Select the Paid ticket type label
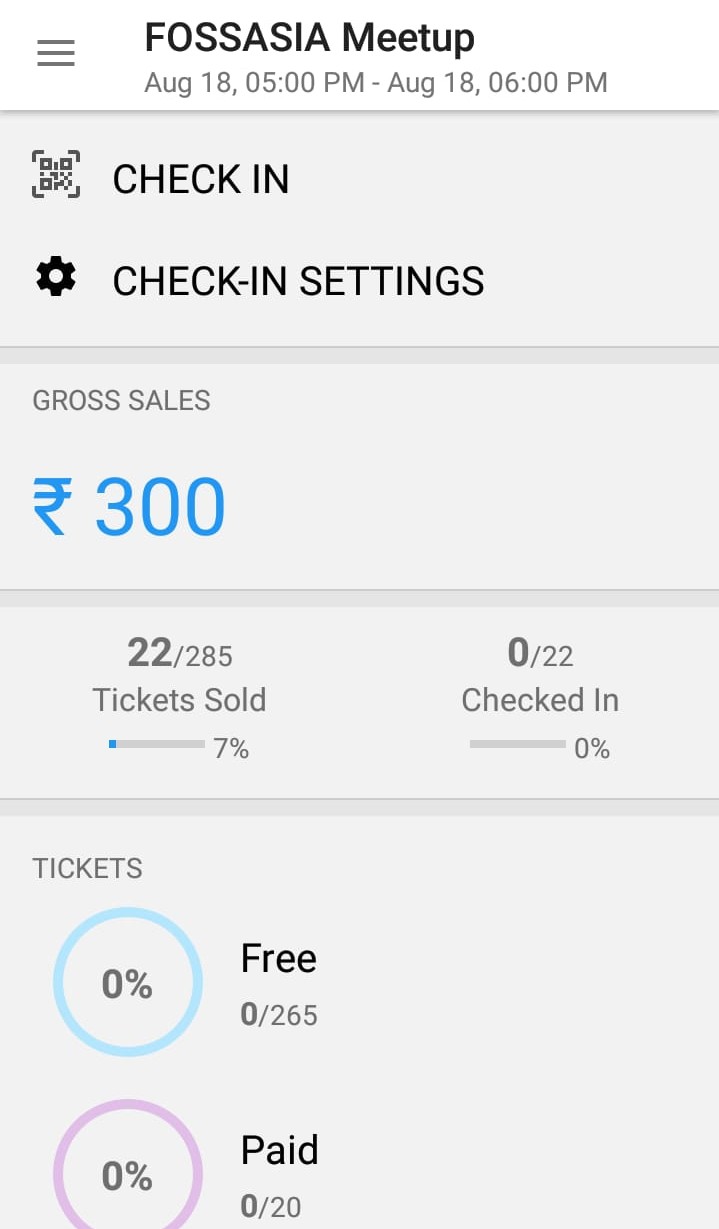Image resolution: width=719 pixels, height=1229 pixels. tap(279, 1150)
